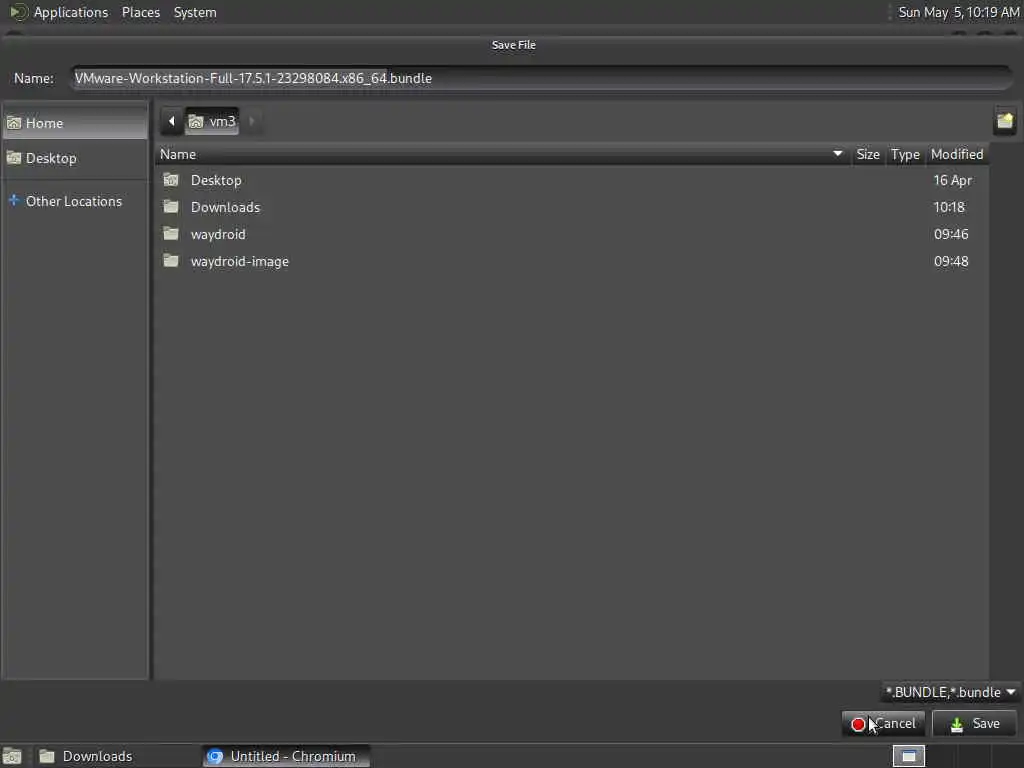This screenshot has width=1024, height=768.
Task: Click the Desktop icon in the sidebar
Action: 14,157
